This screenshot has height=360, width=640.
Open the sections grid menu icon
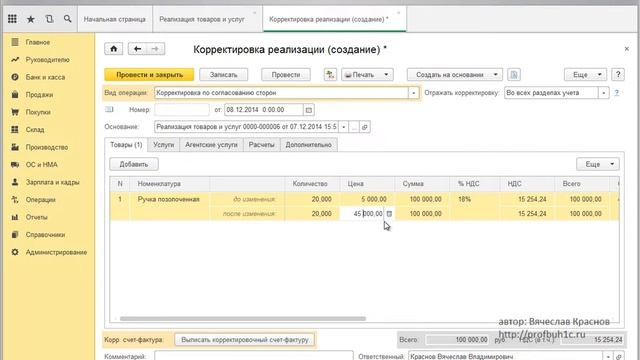click(x=12, y=19)
